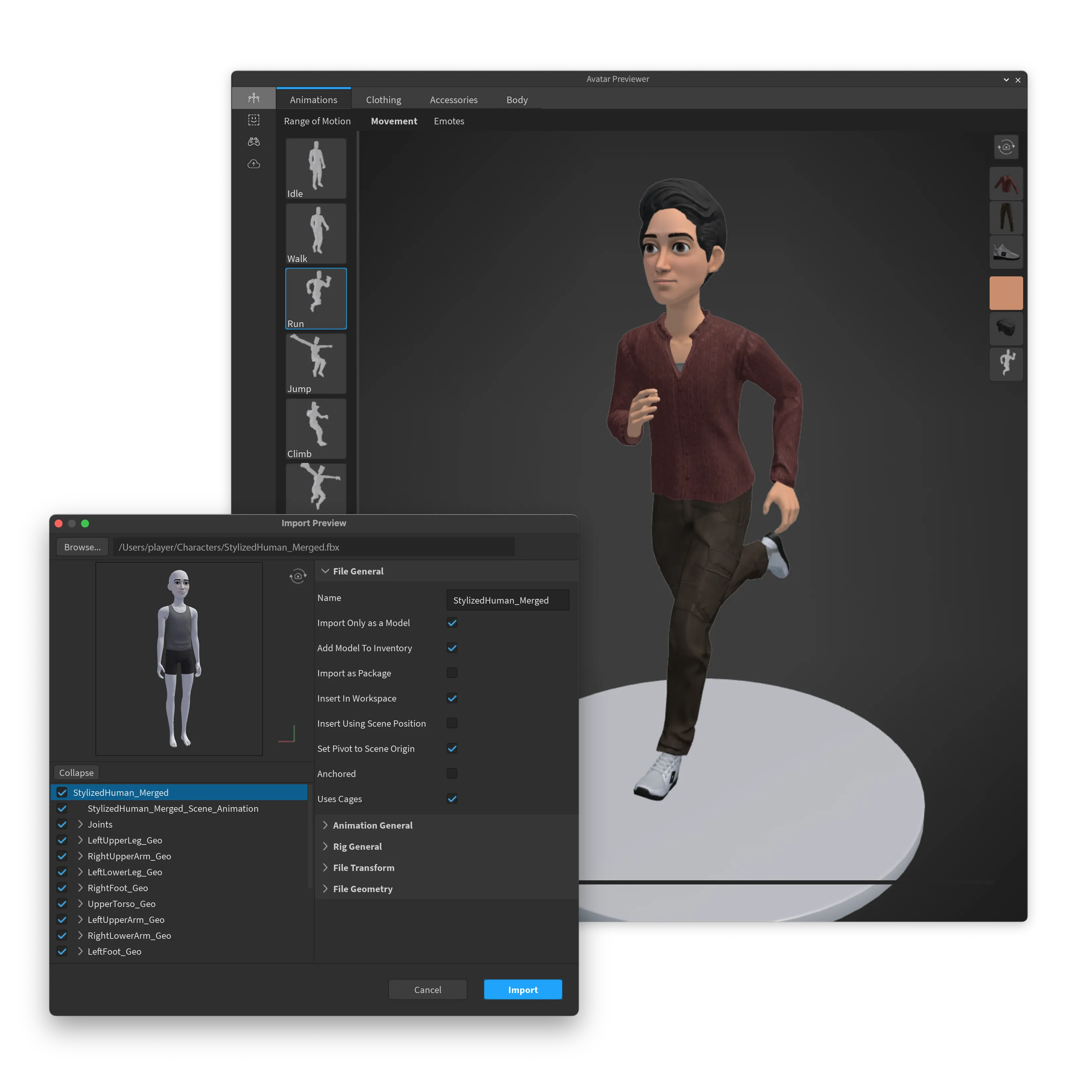Select the dark pants clothing item

(1006, 218)
